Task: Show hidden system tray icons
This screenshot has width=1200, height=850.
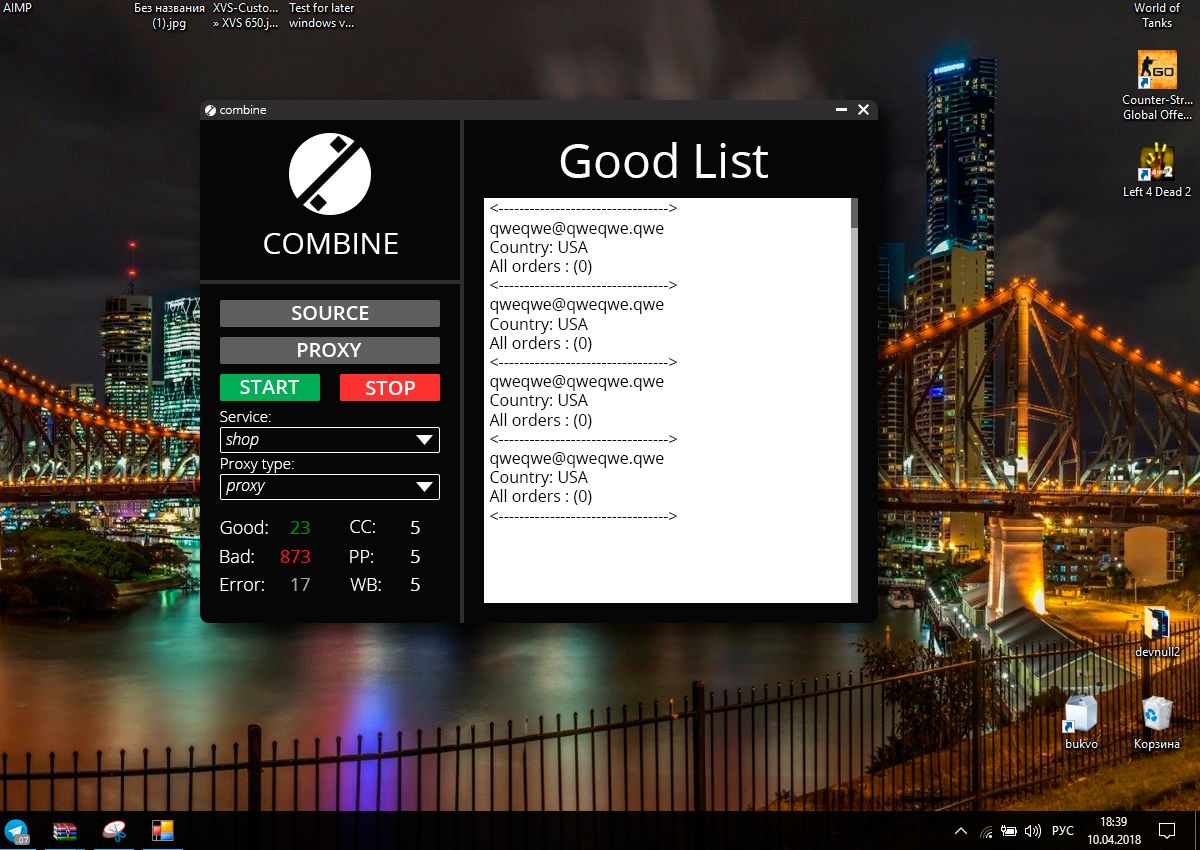Action: [961, 831]
